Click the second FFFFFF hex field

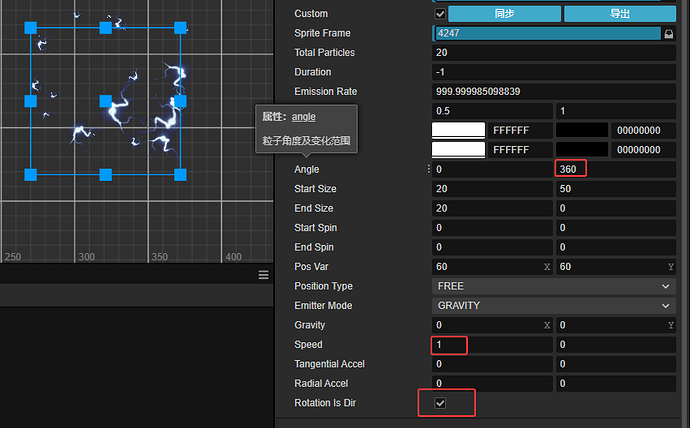[x=520, y=150]
